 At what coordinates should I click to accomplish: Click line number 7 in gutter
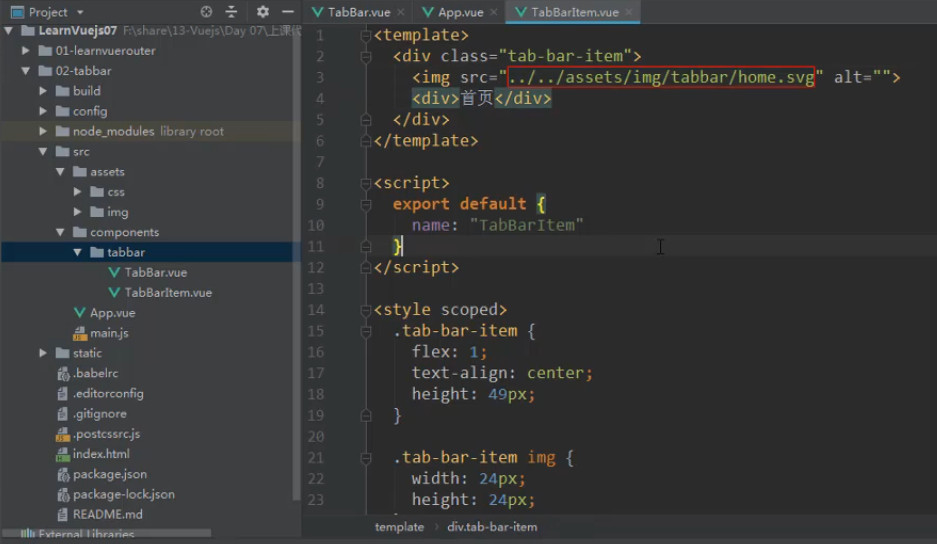[320, 162]
